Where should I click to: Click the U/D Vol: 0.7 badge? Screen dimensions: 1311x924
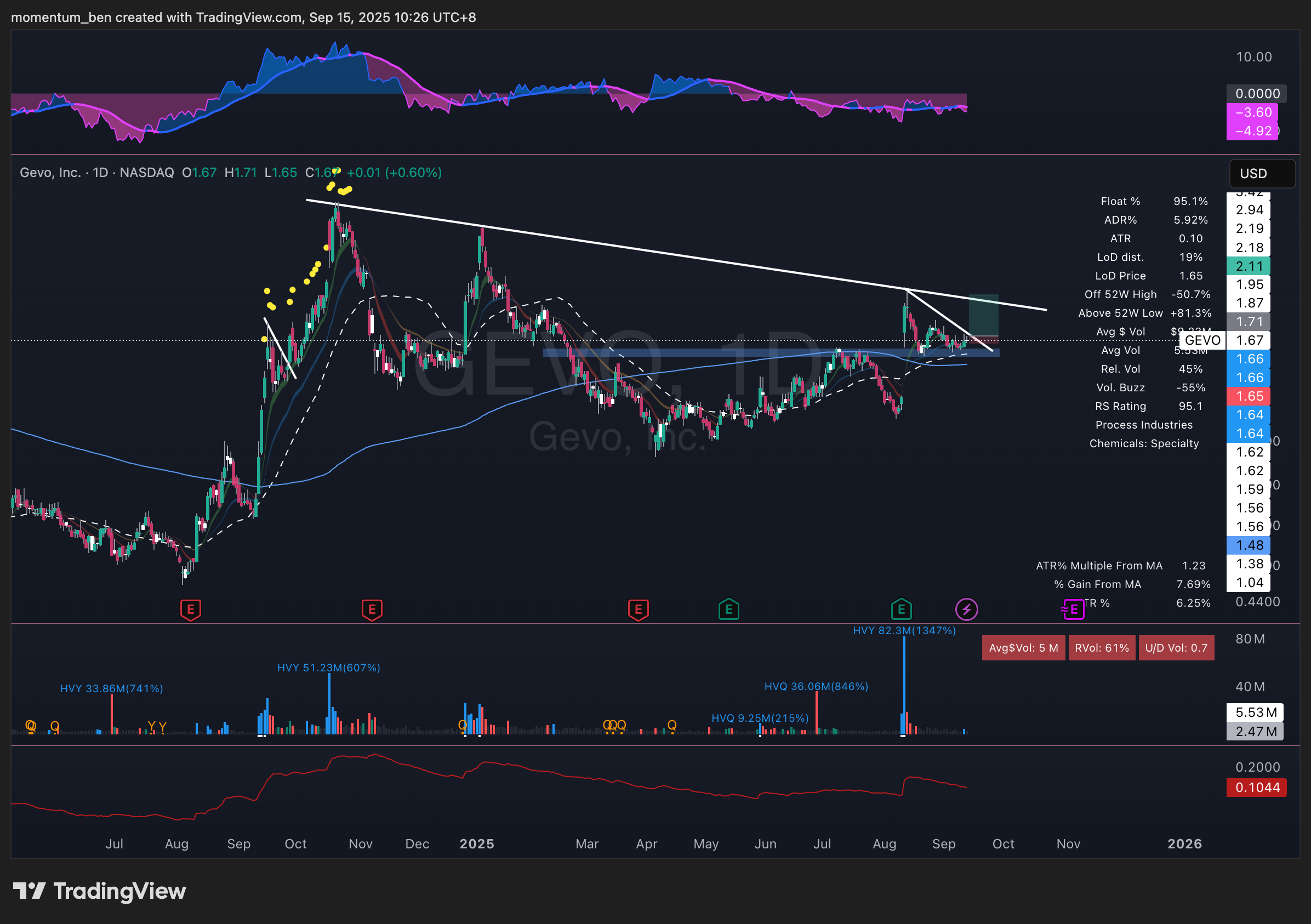[1176, 648]
